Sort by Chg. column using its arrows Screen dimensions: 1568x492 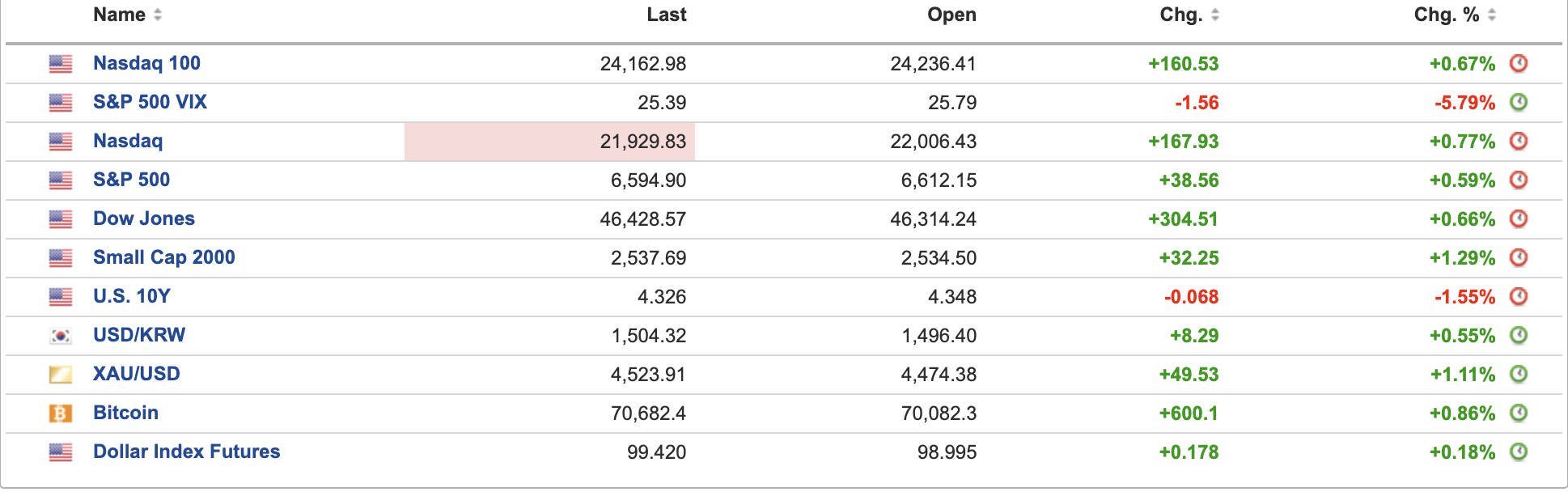[1215, 15]
